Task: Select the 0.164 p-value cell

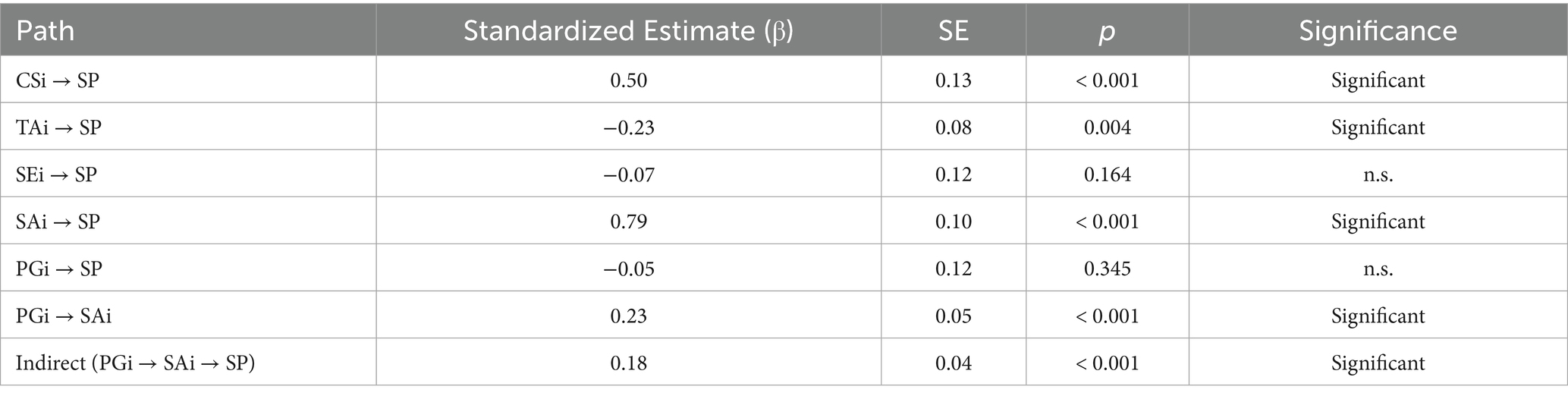Action: [1107, 174]
